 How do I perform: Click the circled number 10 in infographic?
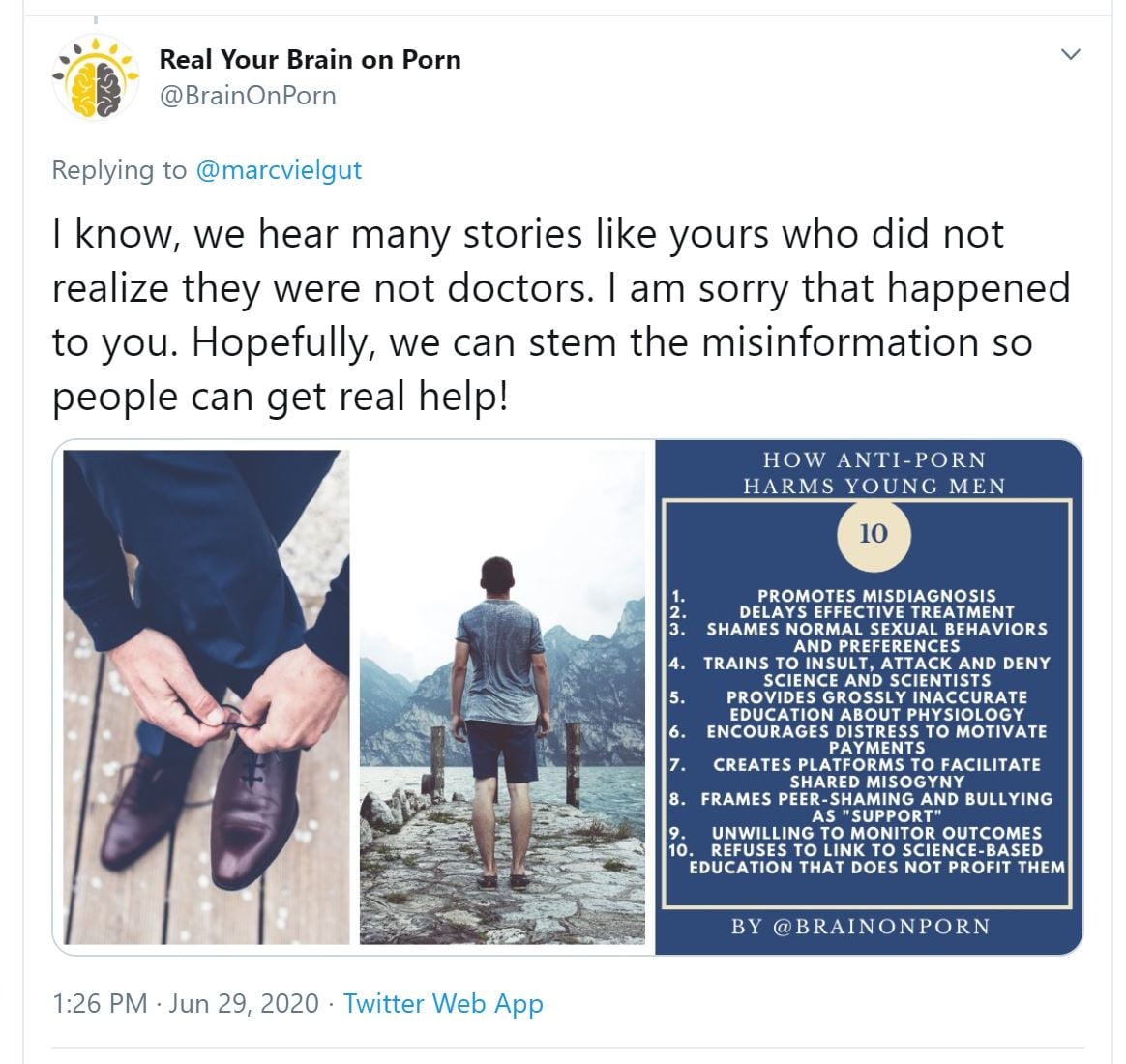click(873, 533)
